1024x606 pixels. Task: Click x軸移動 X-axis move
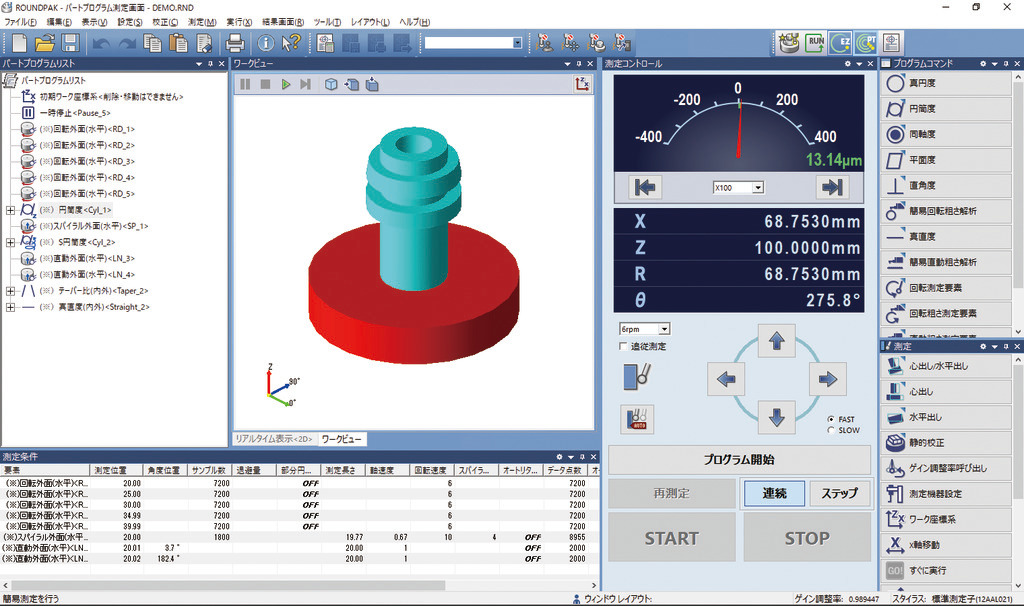(946, 545)
